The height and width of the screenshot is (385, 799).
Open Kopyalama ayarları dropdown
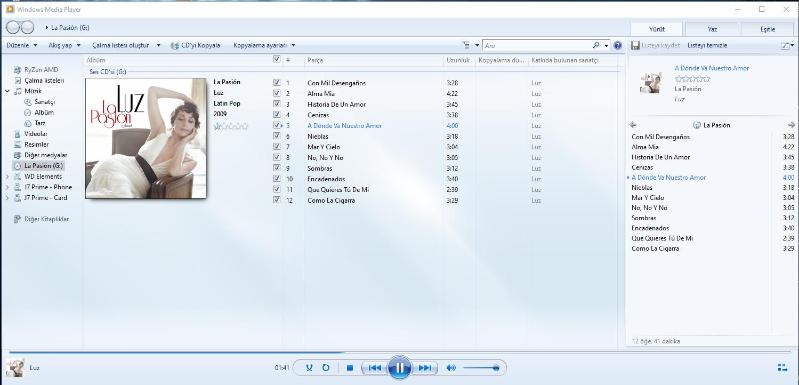pyautogui.click(x=264, y=45)
